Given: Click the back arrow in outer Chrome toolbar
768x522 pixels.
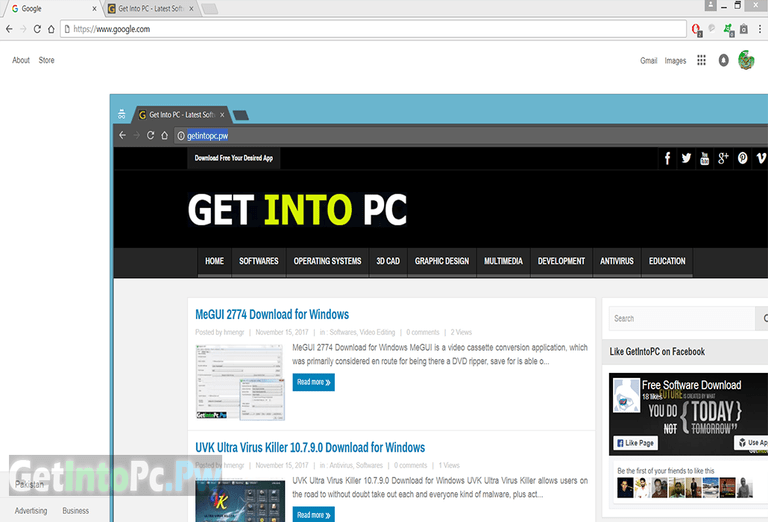Looking at the screenshot, I should [9, 29].
